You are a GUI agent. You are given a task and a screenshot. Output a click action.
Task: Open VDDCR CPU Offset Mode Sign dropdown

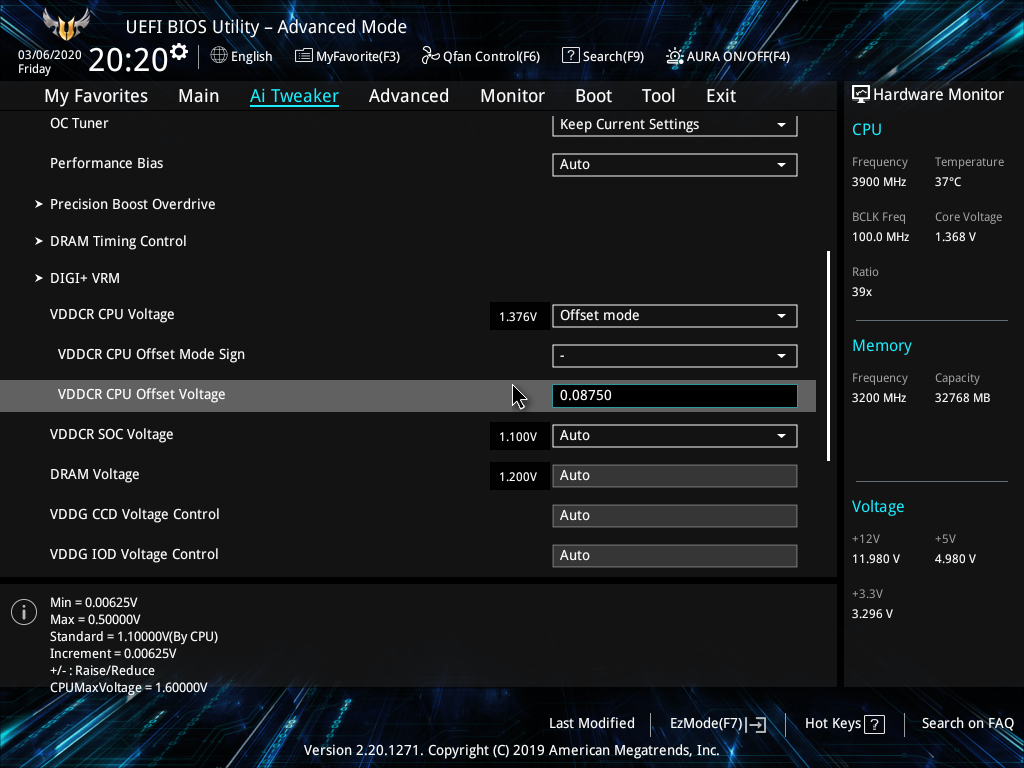click(x=675, y=356)
